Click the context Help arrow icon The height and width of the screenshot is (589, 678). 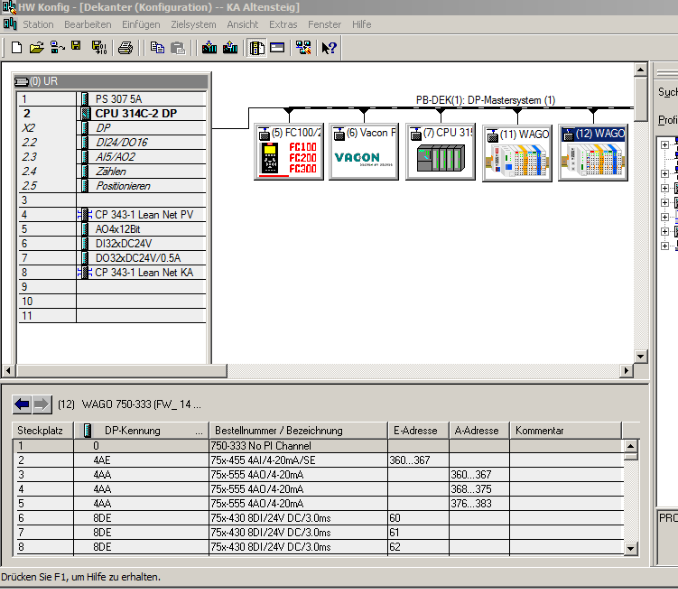(x=329, y=47)
